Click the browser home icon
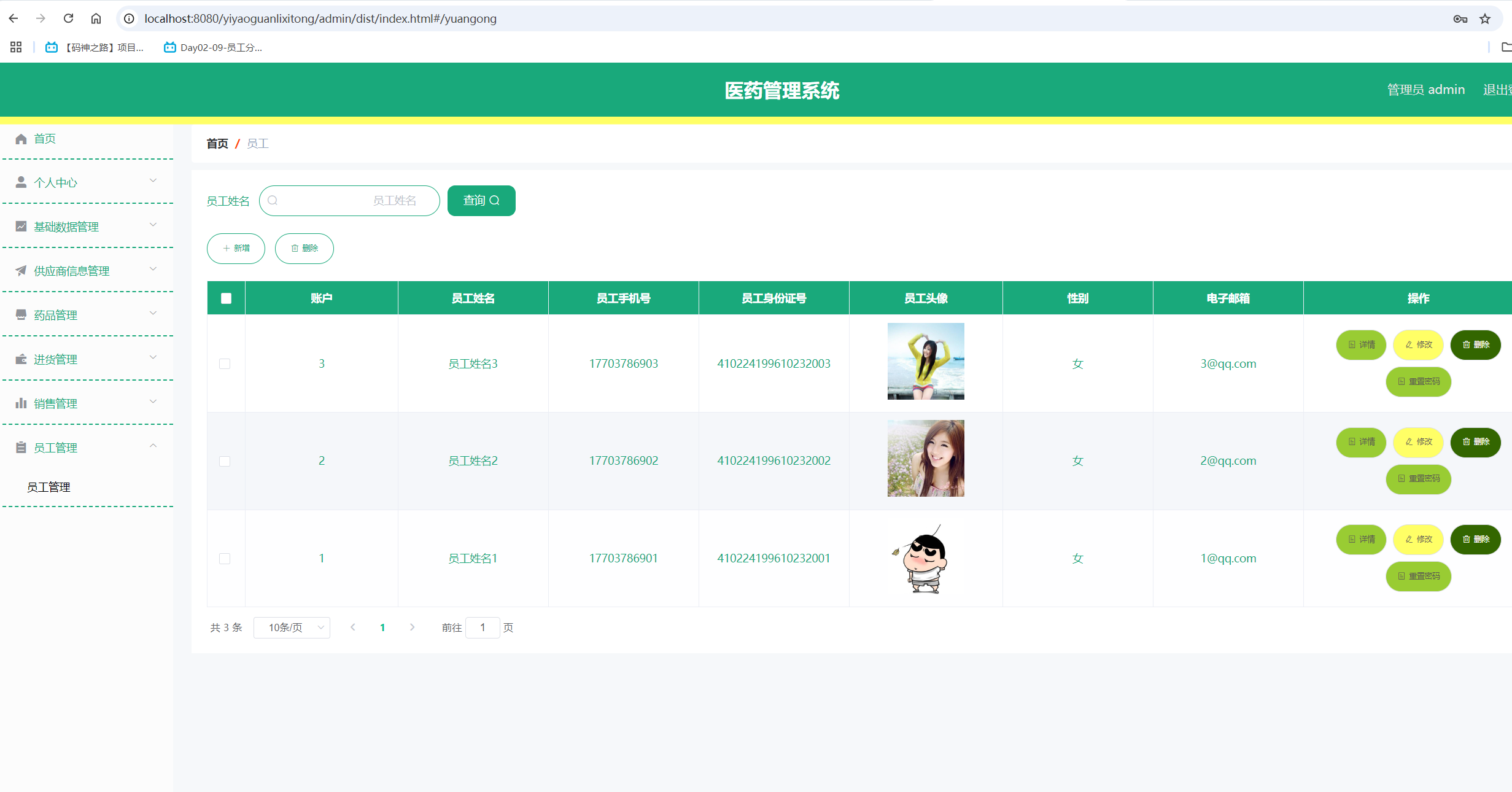The height and width of the screenshot is (792, 1512). (x=96, y=18)
